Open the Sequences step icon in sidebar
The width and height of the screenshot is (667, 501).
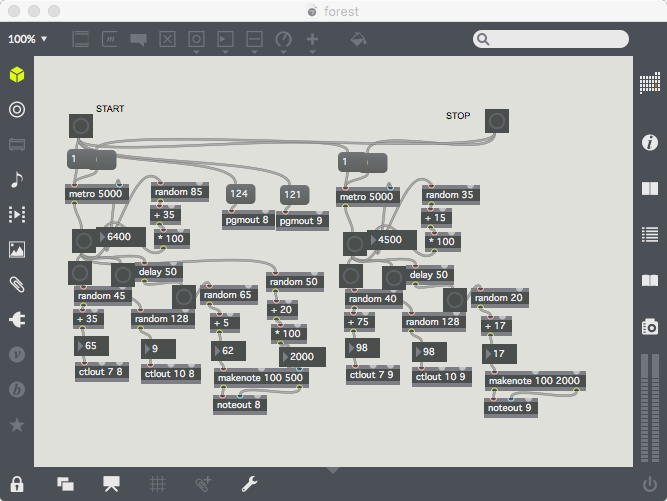coord(17,214)
